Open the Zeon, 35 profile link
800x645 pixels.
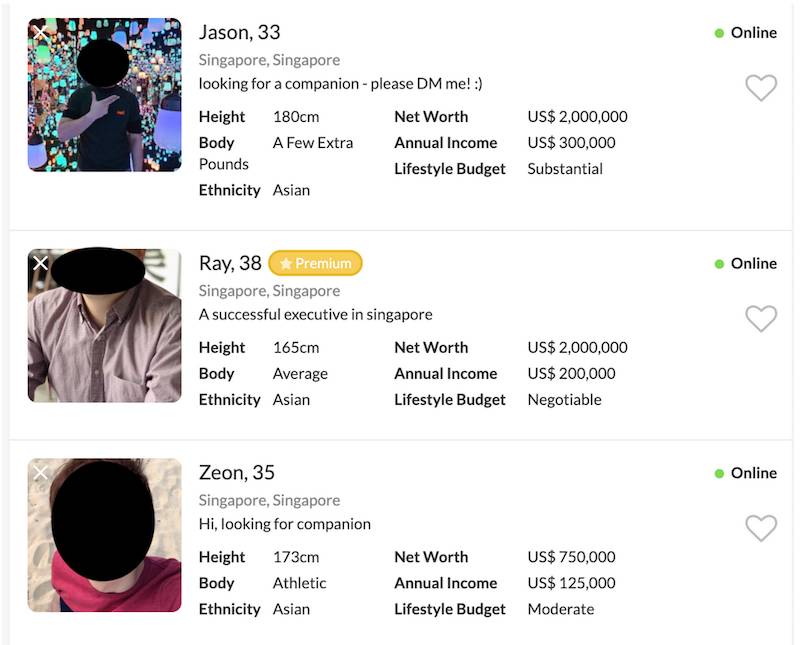[236, 472]
